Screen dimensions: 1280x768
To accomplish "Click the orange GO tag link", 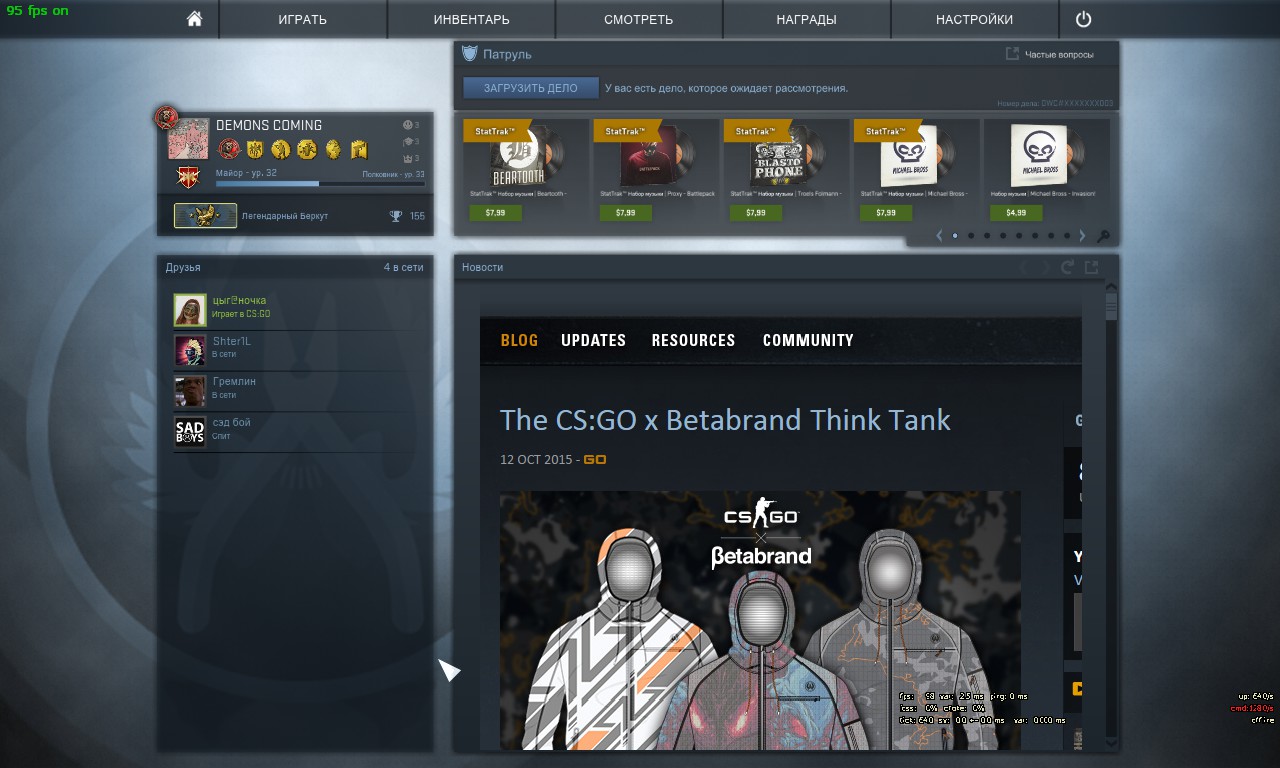I will 595,460.
